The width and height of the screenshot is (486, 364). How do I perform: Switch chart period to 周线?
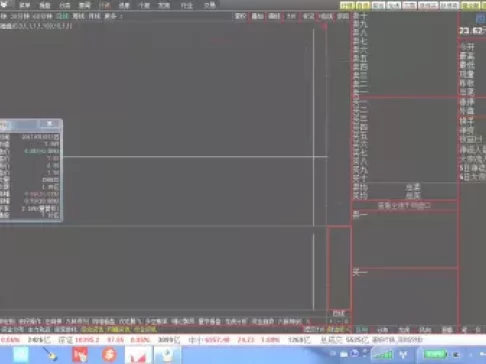tap(78, 16)
